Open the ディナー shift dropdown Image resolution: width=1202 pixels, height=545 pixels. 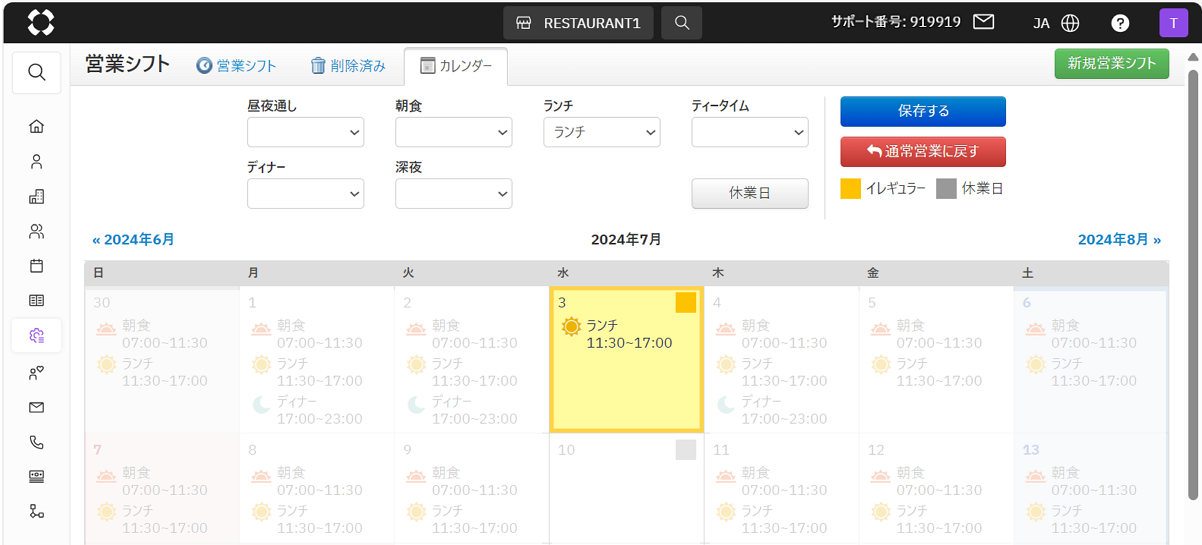pyautogui.click(x=305, y=194)
